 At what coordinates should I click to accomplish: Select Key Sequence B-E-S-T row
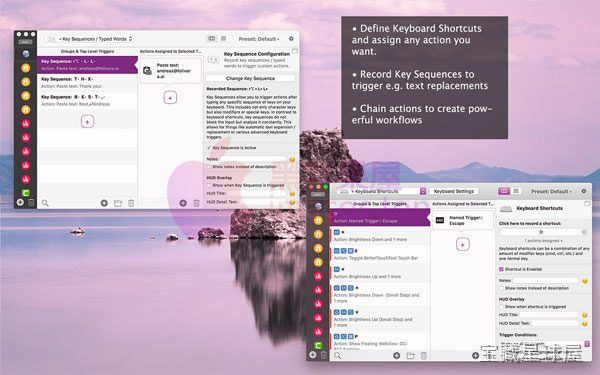coord(87,100)
